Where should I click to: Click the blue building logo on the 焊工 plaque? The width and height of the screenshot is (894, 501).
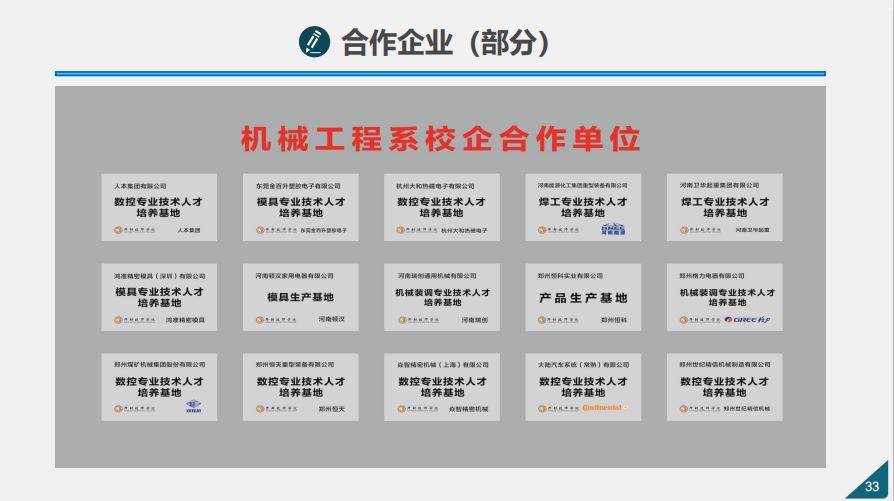tap(612, 230)
